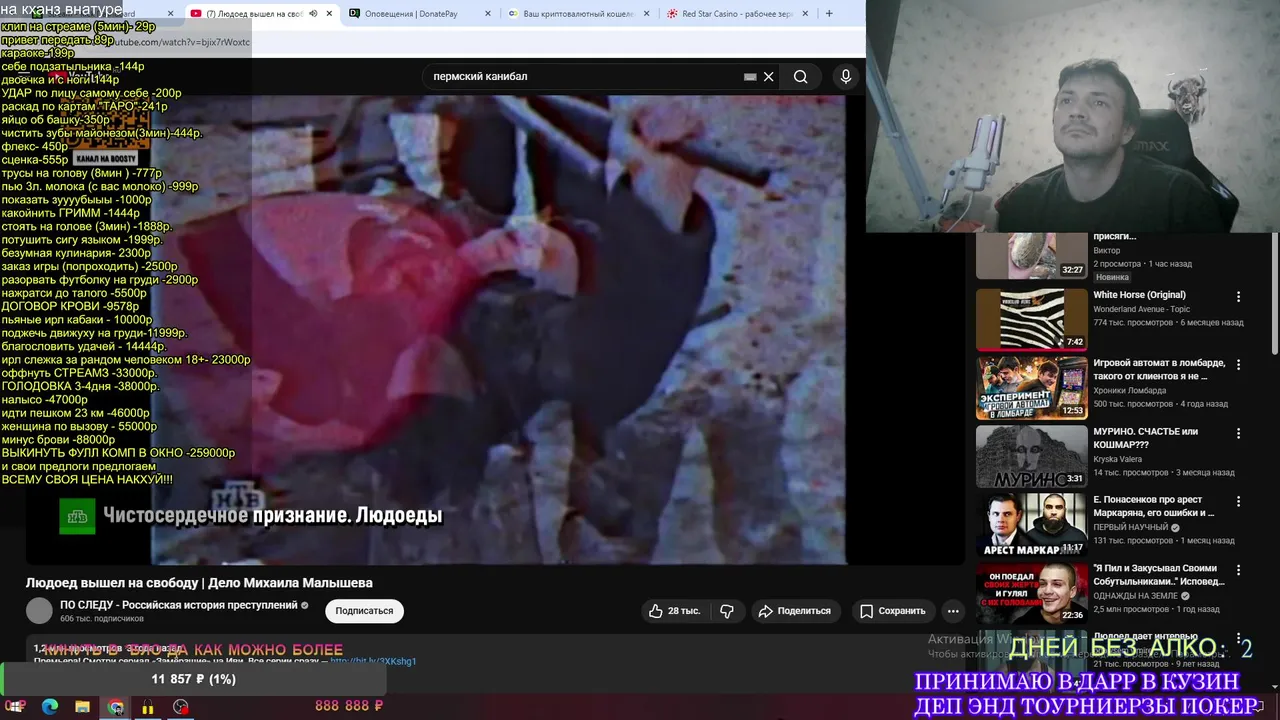Open ПО СЛЕДУ channel name link
1280x720 pixels.
pyautogui.click(x=179, y=605)
